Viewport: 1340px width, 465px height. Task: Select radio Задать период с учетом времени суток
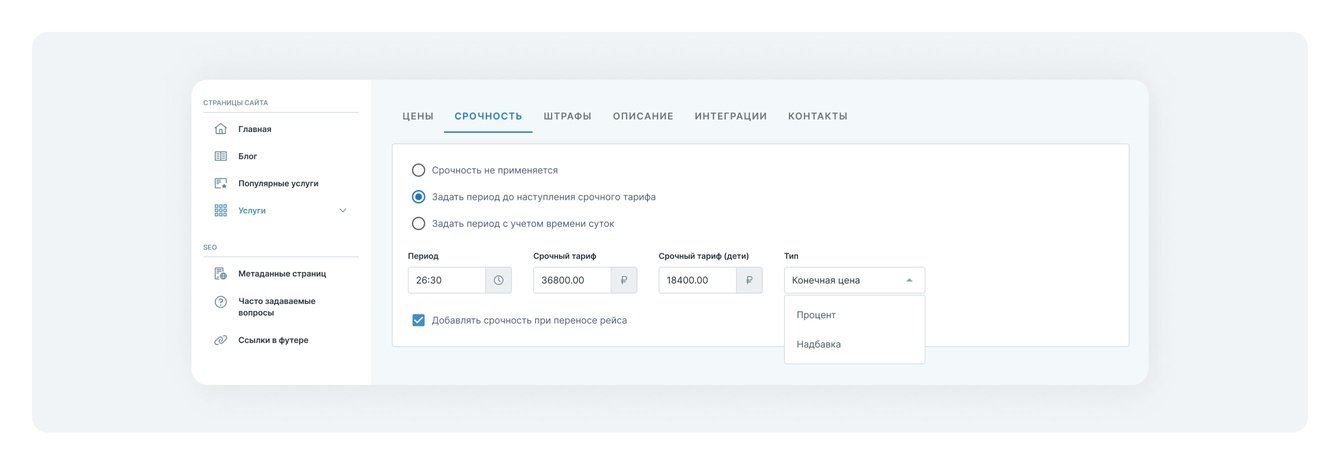[x=418, y=223]
